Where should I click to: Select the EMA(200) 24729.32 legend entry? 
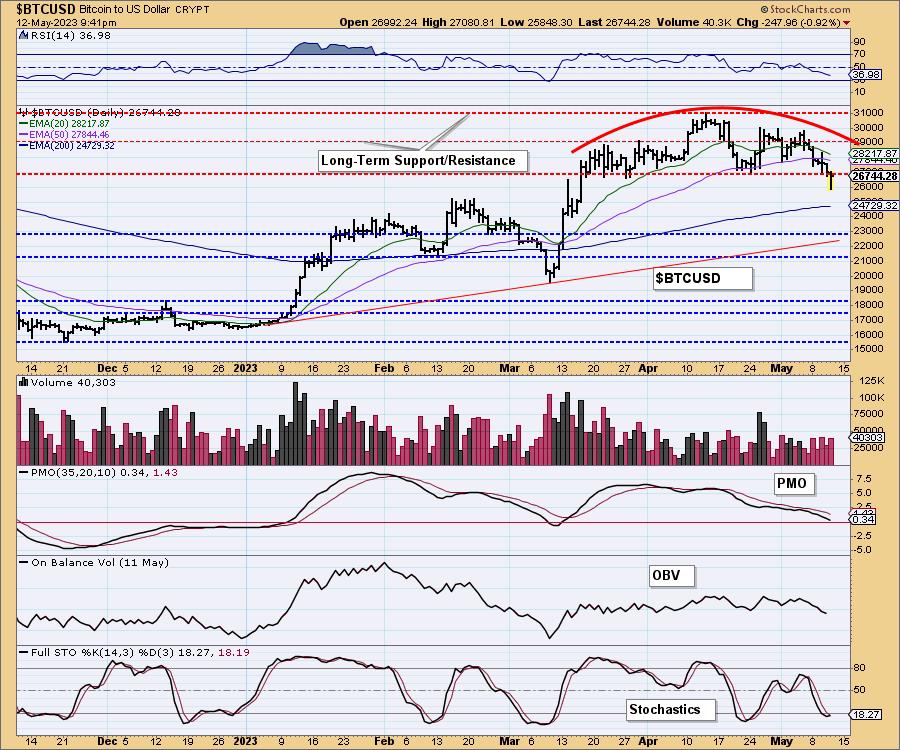click(x=66, y=146)
